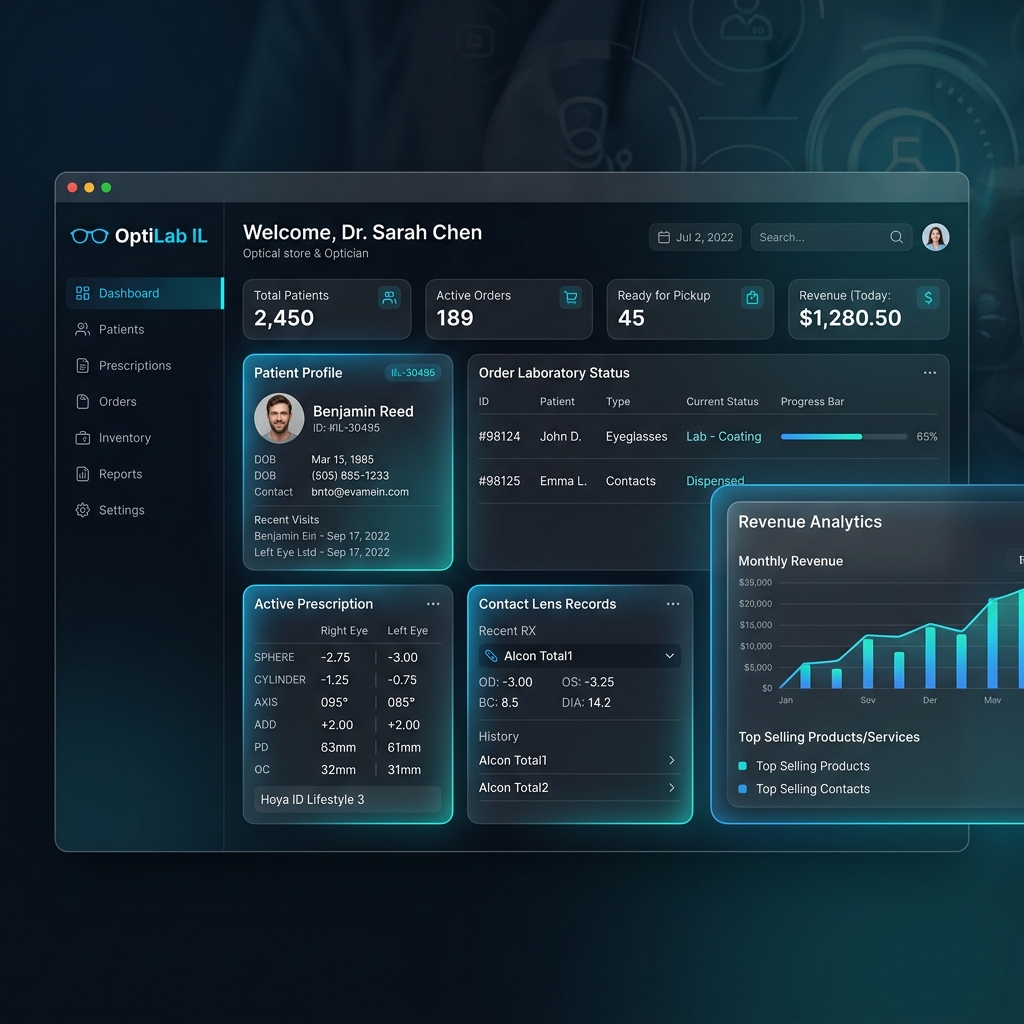1024x1024 pixels.
Task: Click the Orders clipboard icon
Action: point(82,402)
